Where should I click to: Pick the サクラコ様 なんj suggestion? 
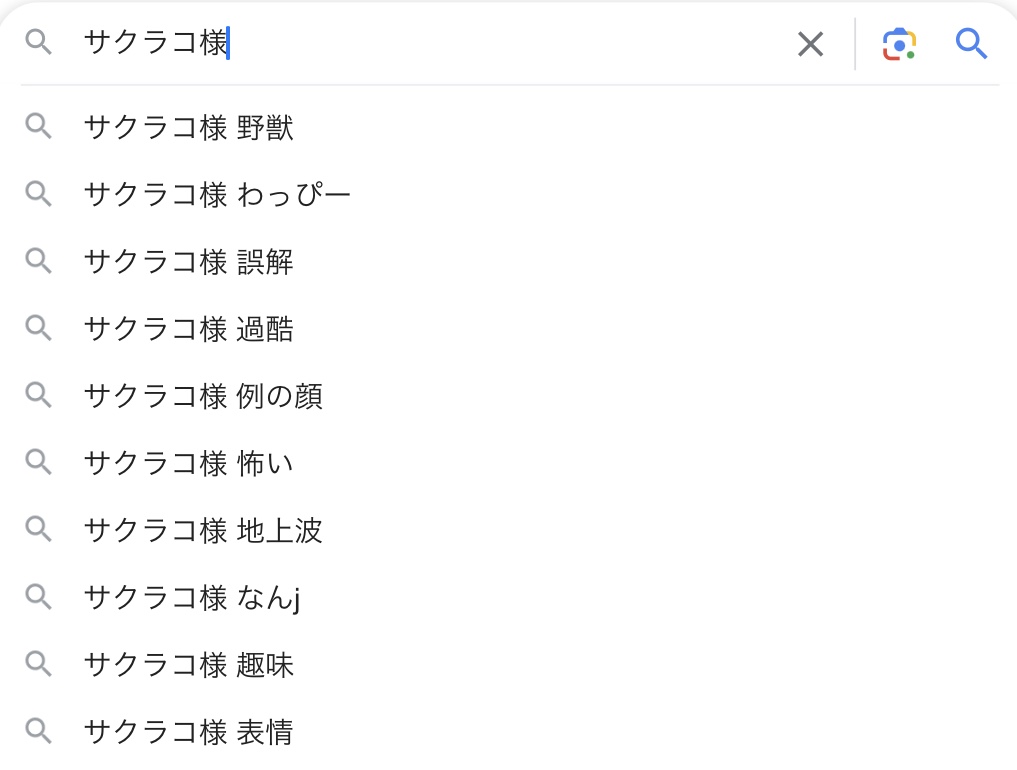coord(192,597)
